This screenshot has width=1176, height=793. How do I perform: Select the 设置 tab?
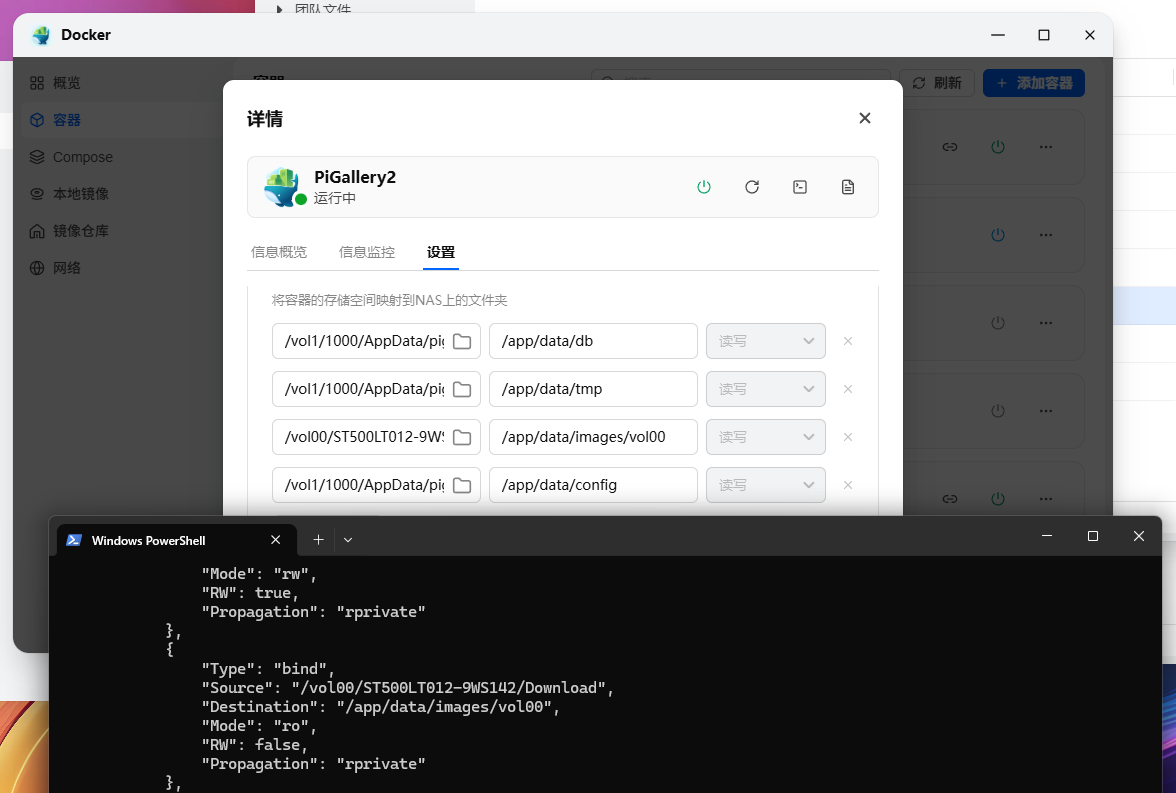point(441,252)
